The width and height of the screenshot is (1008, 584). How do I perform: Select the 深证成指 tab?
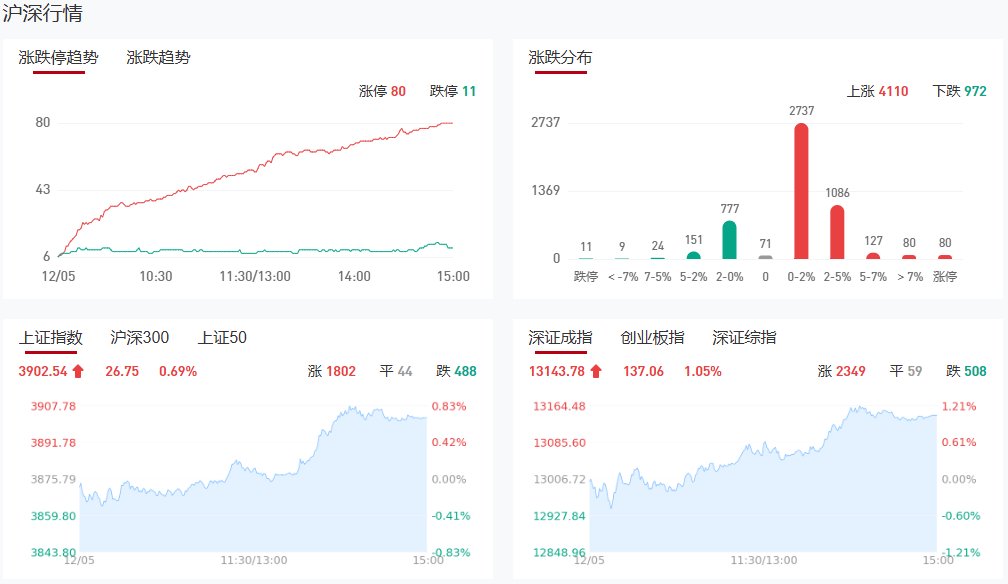pos(560,338)
